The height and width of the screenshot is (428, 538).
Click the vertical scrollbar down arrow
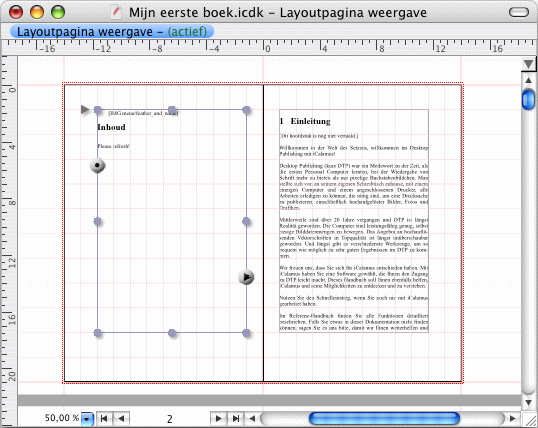pos(528,403)
